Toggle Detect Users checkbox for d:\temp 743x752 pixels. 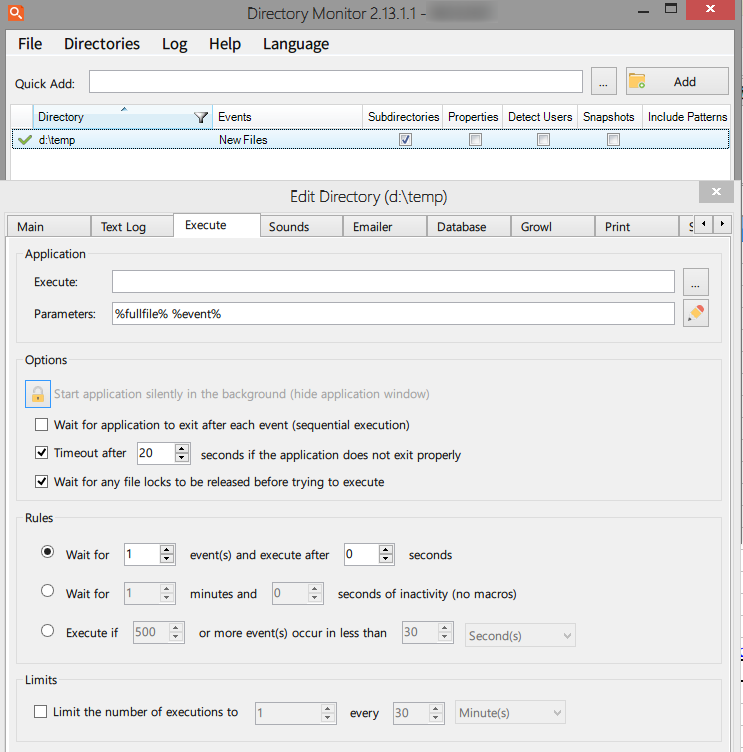(543, 140)
